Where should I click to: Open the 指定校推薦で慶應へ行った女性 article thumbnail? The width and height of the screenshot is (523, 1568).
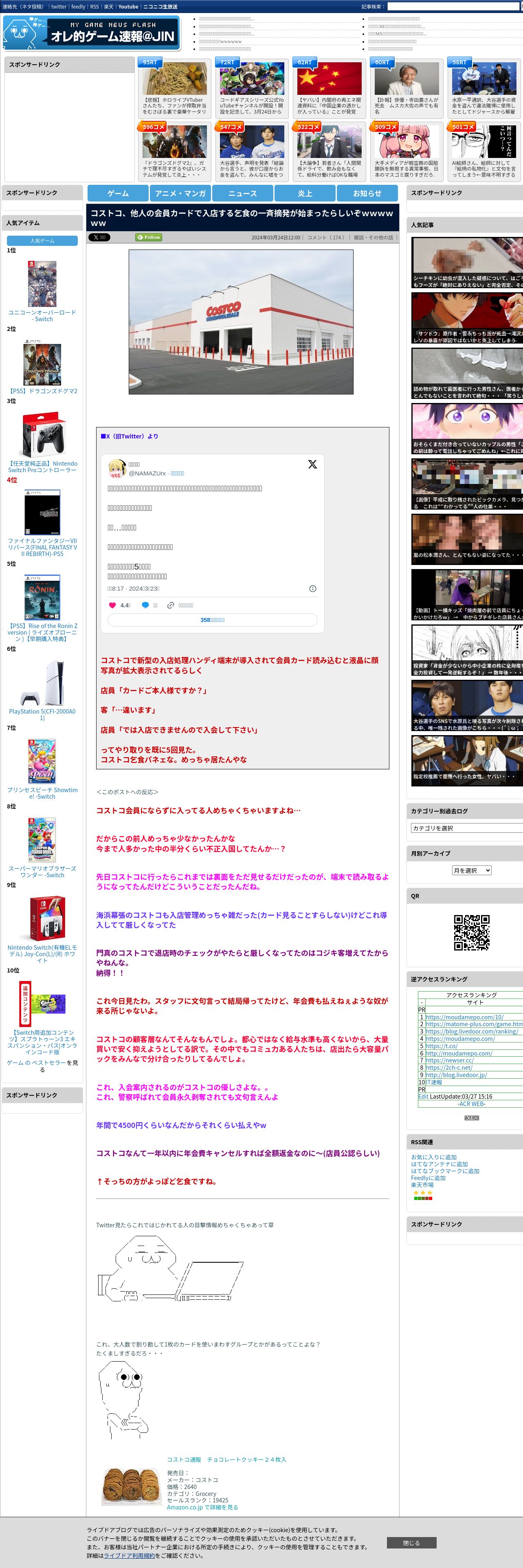(x=467, y=762)
